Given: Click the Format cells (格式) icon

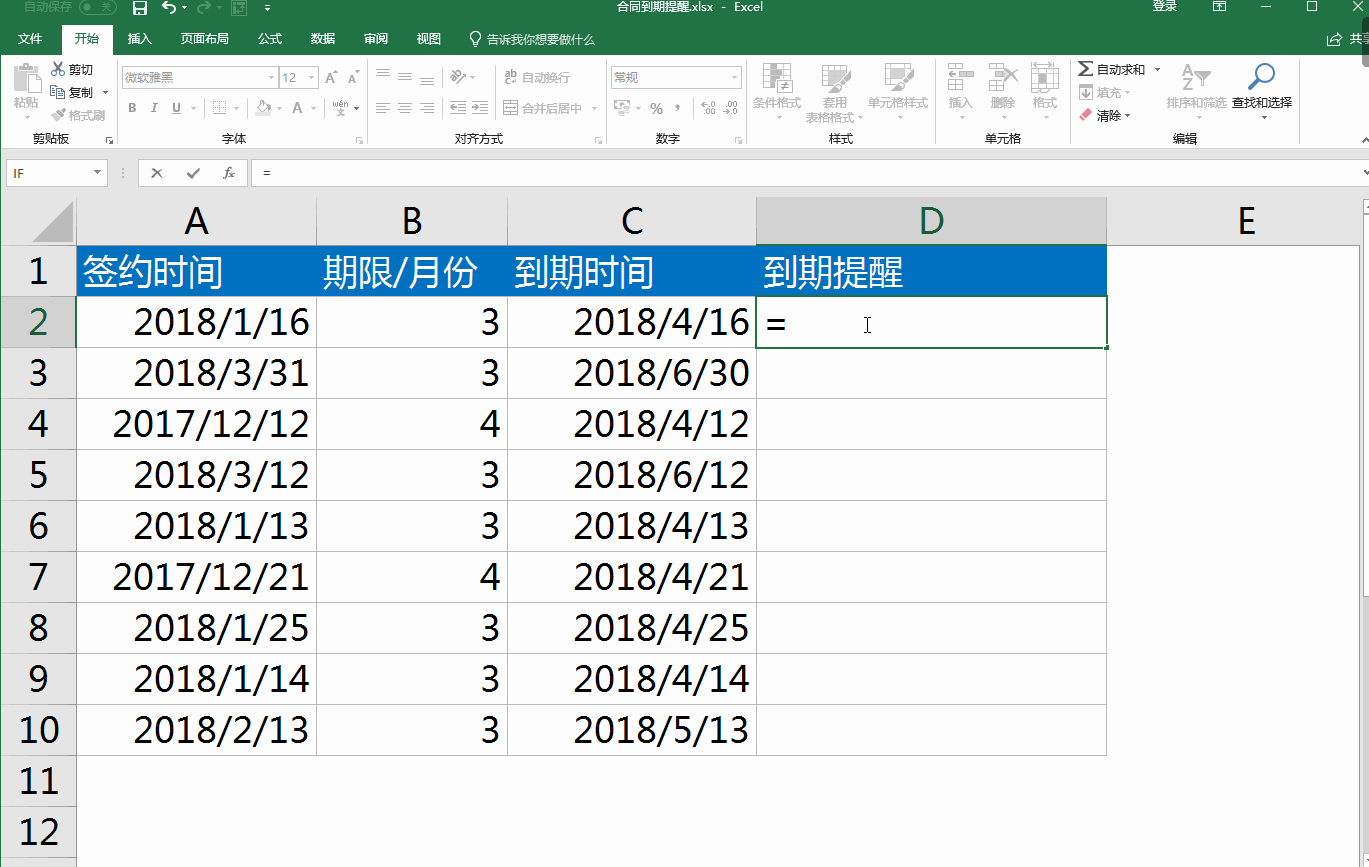Looking at the screenshot, I should pos(1045,78).
